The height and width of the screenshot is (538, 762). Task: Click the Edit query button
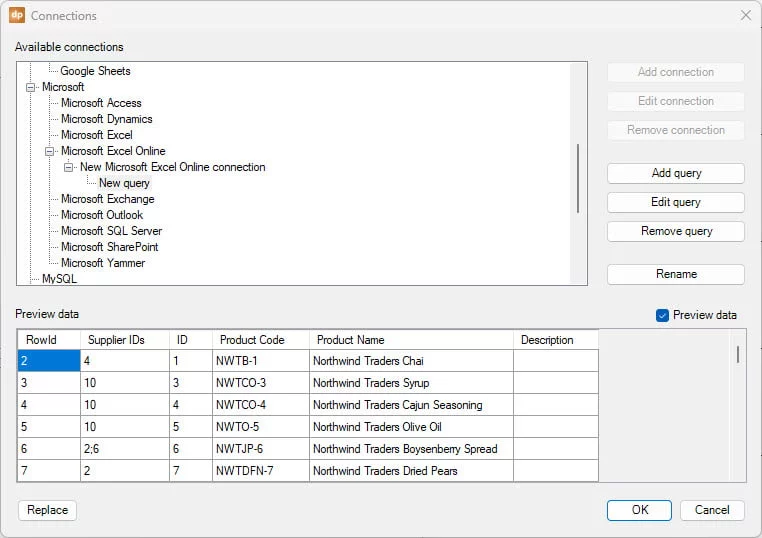click(675, 203)
